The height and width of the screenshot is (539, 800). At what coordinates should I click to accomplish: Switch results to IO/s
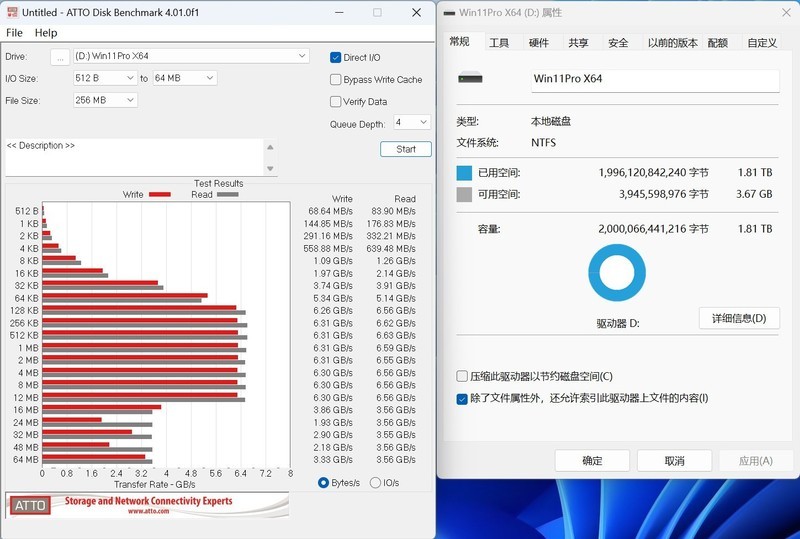[375, 482]
